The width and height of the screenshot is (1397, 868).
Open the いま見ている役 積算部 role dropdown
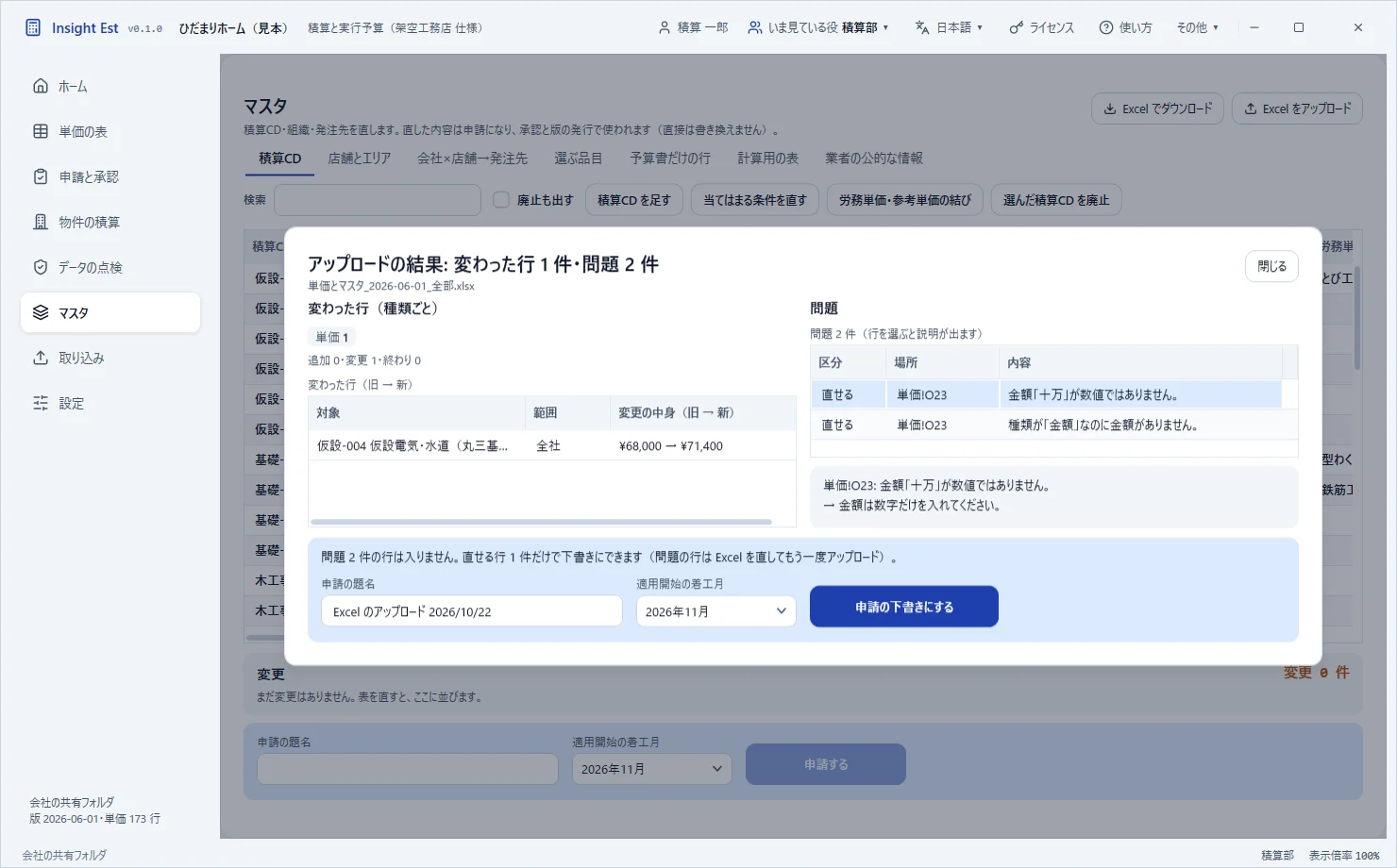pyautogui.click(x=818, y=27)
